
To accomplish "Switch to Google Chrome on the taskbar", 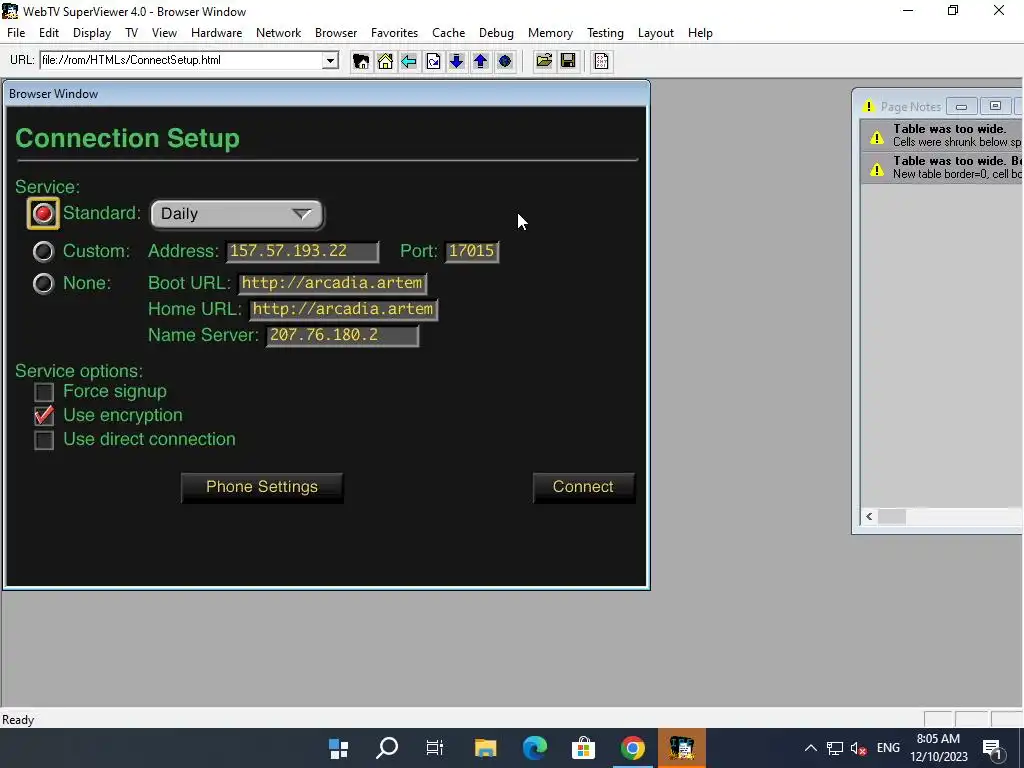I will coord(632,748).
